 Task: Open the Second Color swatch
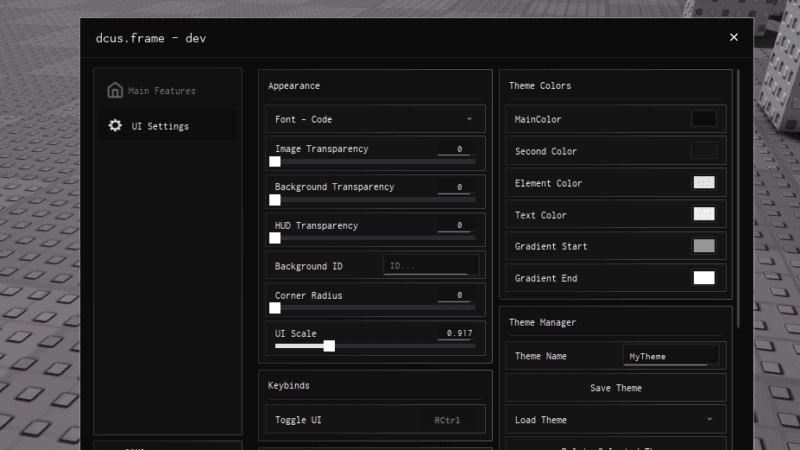pos(704,151)
